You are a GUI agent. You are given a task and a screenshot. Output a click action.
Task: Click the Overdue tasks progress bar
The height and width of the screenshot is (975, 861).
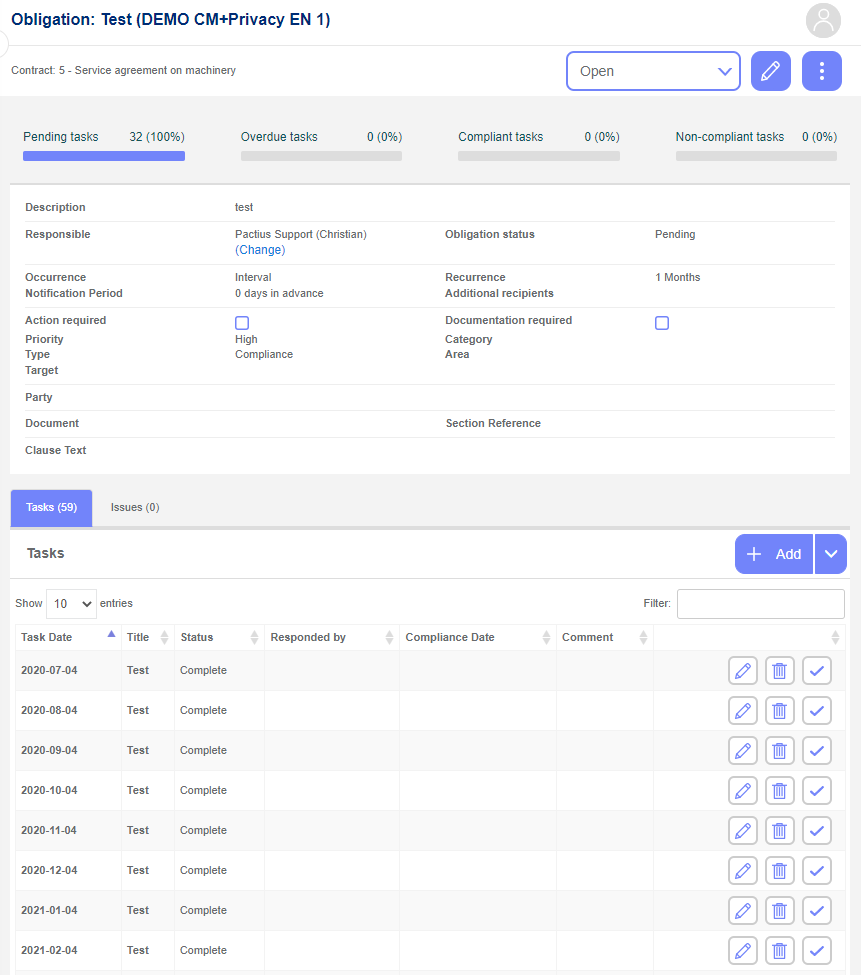(321, 156)
